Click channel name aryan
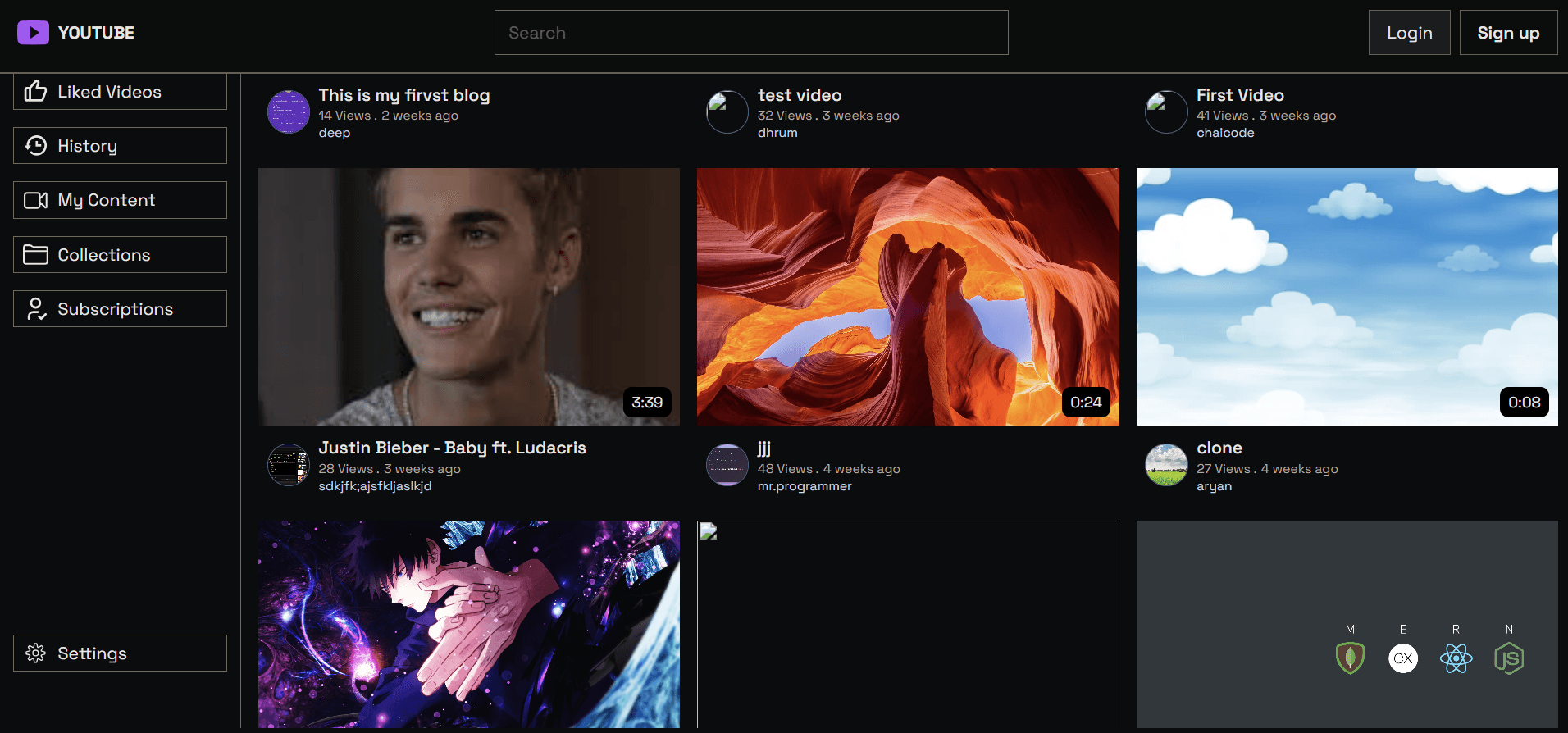Viewport: 1568px width, 733px height. tap(1214, 486)
